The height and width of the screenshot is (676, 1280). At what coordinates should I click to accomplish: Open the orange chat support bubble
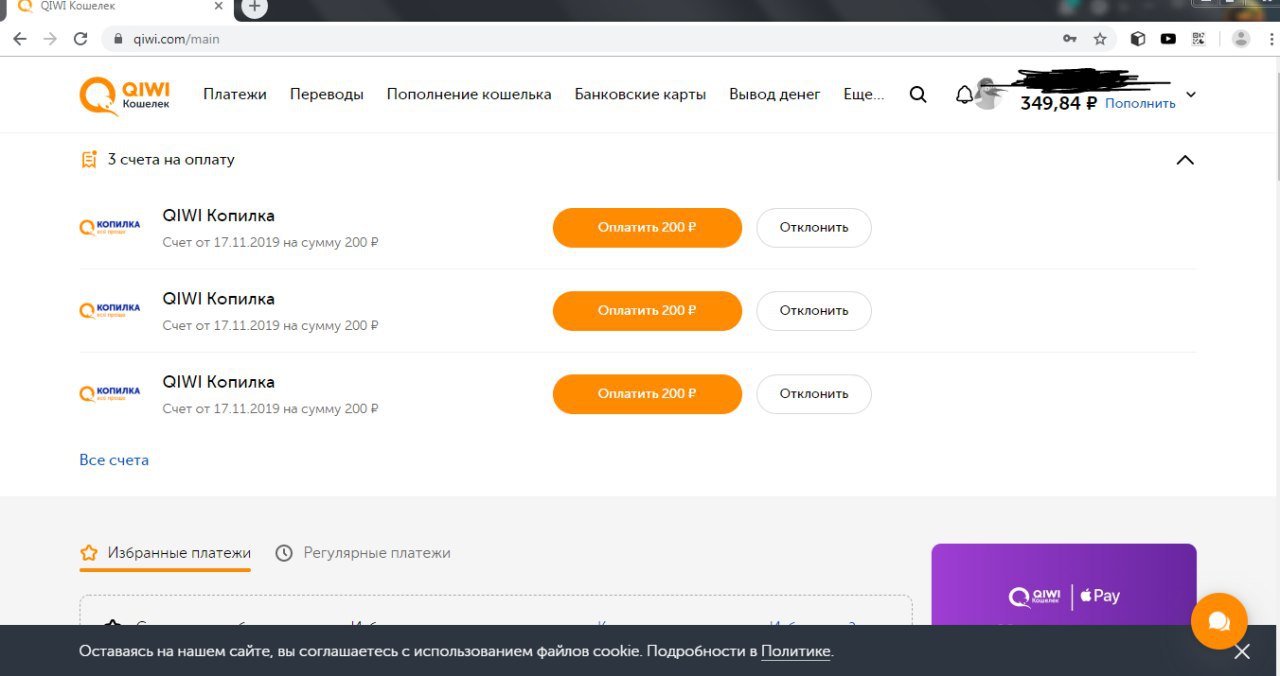tap(1219, 621)
